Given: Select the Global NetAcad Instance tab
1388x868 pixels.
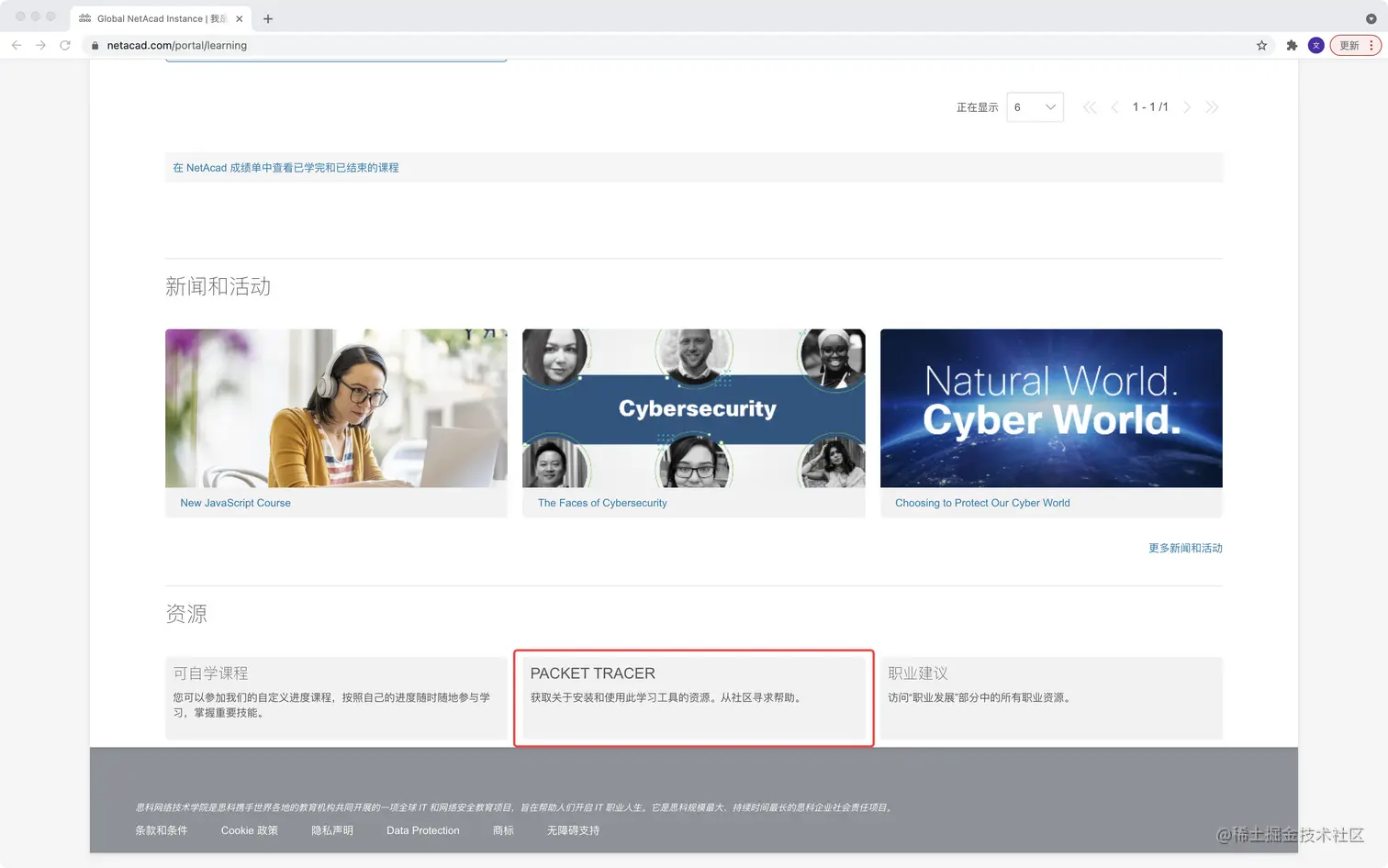Looking at the screenshot, I should (161, 18).
